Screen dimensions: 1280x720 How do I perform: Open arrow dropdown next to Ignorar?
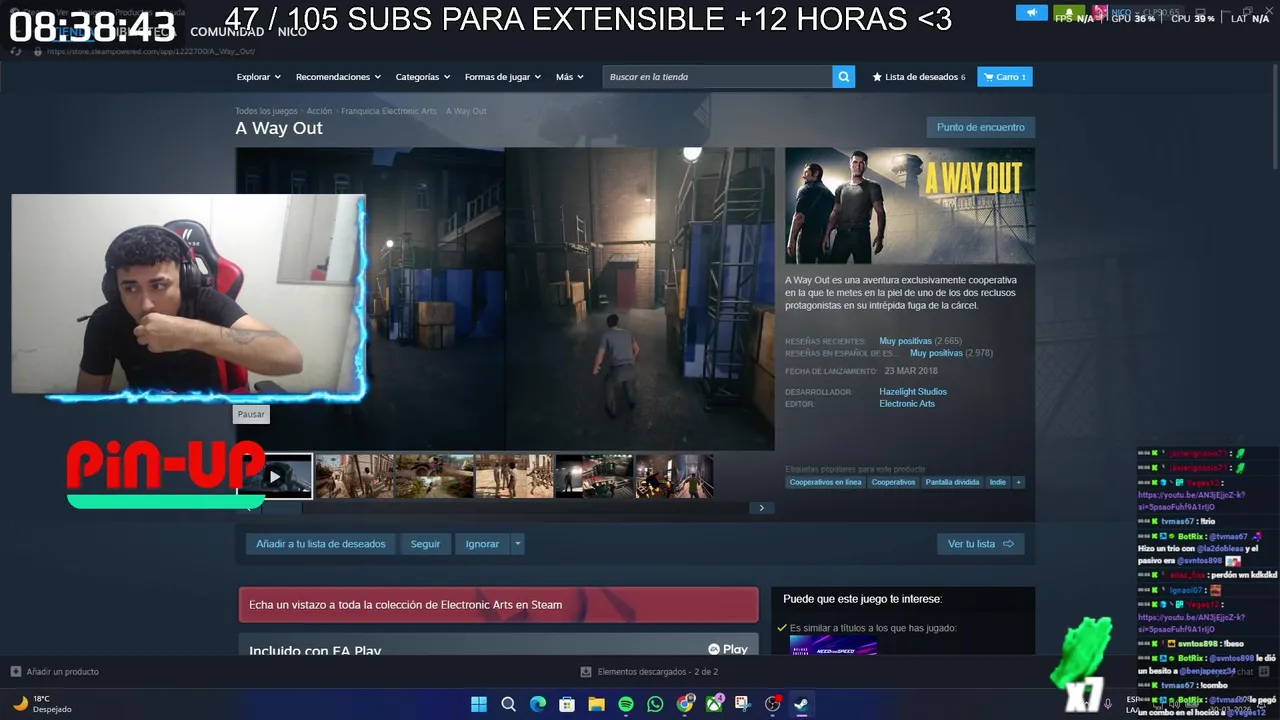pos(517,544)
